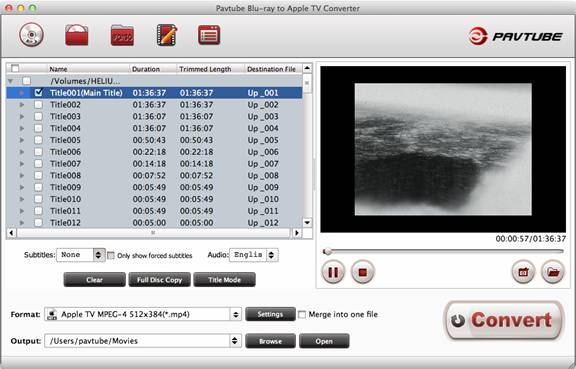Image resolution: width=576 pixels, height=369 pixels.
Task: Check the Title008 checkbox
Action: coord(38,175)
